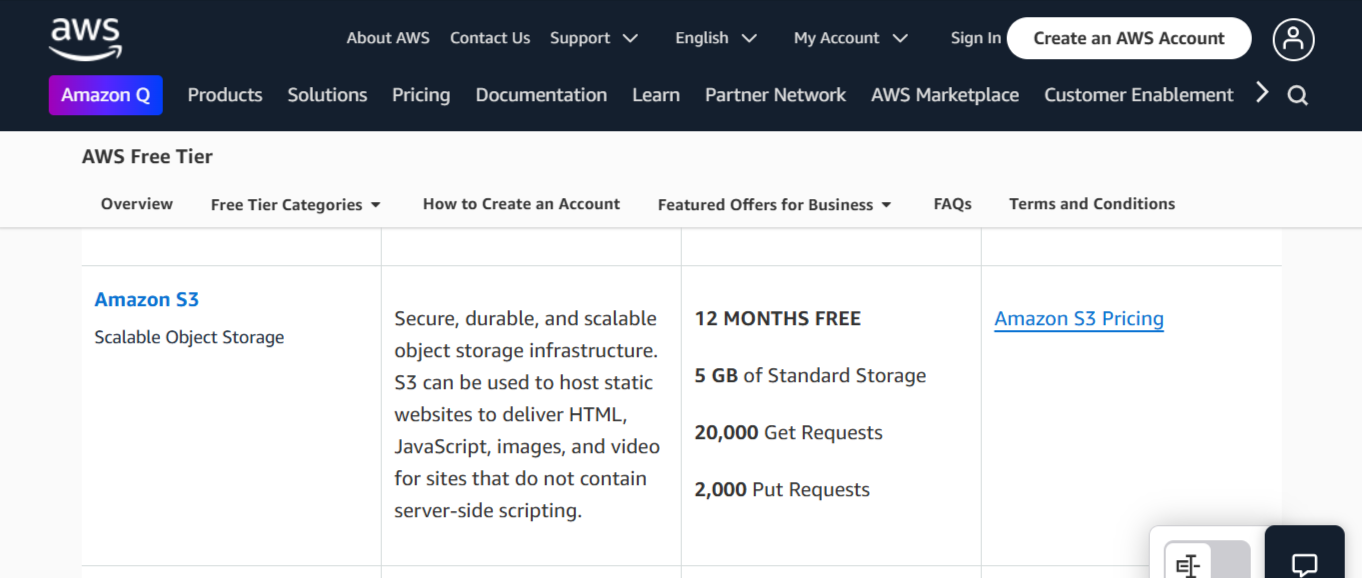This screenshot has height=578, width=1362.
Task: Open the user profile icon
Action: [1293, 39]
